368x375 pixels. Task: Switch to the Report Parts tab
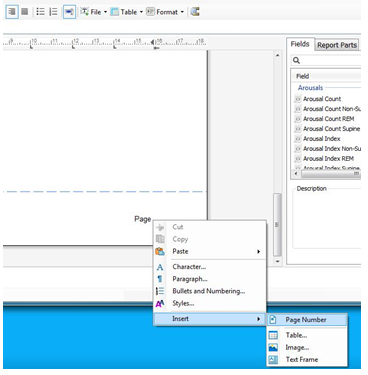click(x=337, y=45)
